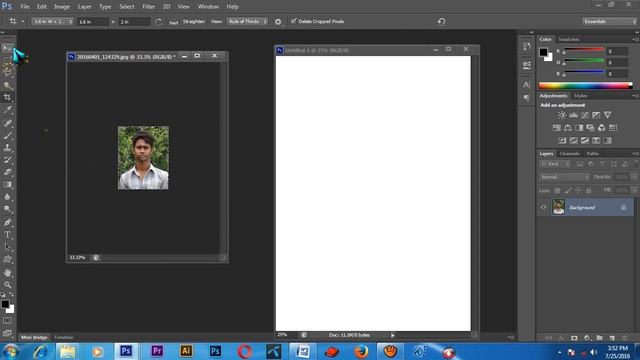Screen dimensions: 640x360
Task: Select the Horizontal Type tool
Action: click(x=7, y=235)
